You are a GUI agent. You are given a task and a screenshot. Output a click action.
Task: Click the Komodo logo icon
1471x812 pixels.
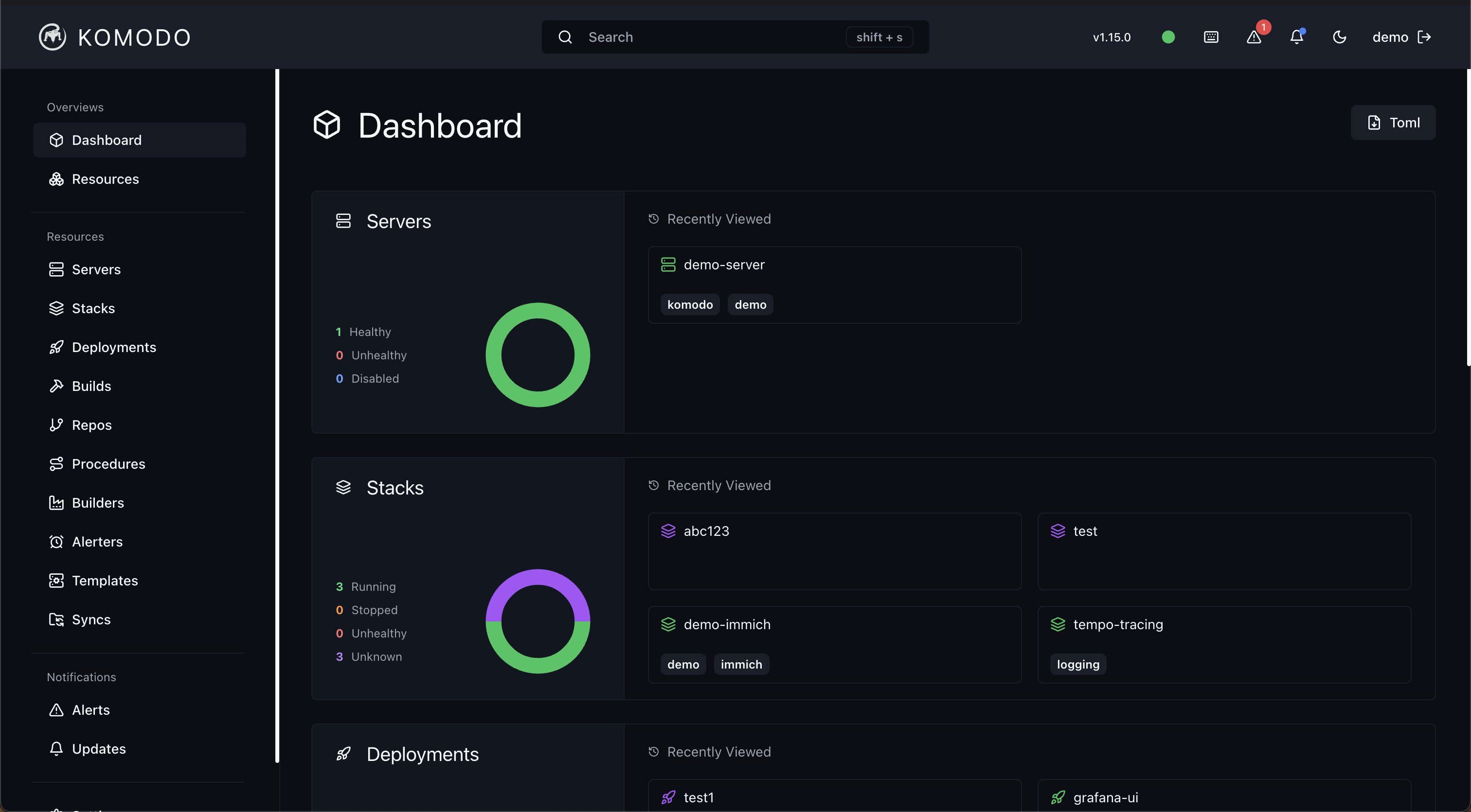point(52,37)
